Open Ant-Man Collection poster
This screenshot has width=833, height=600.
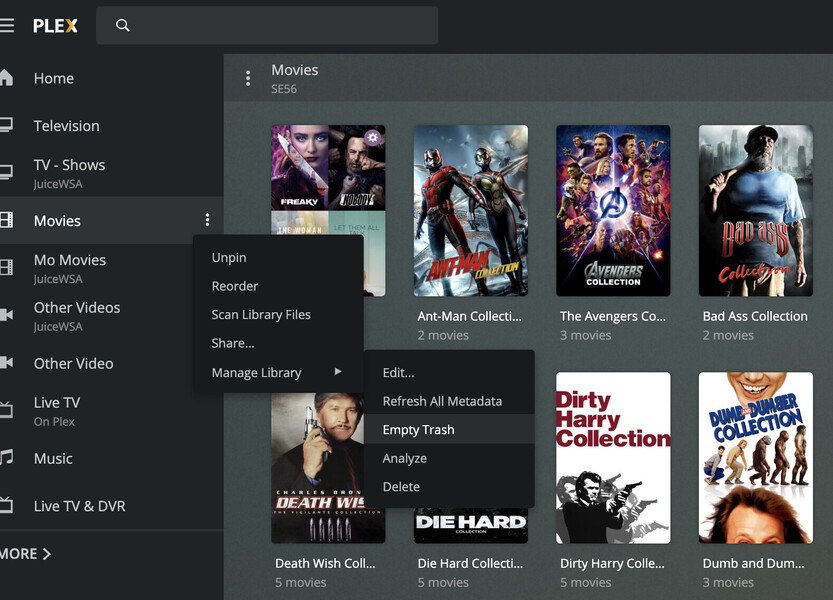(471, 210)
